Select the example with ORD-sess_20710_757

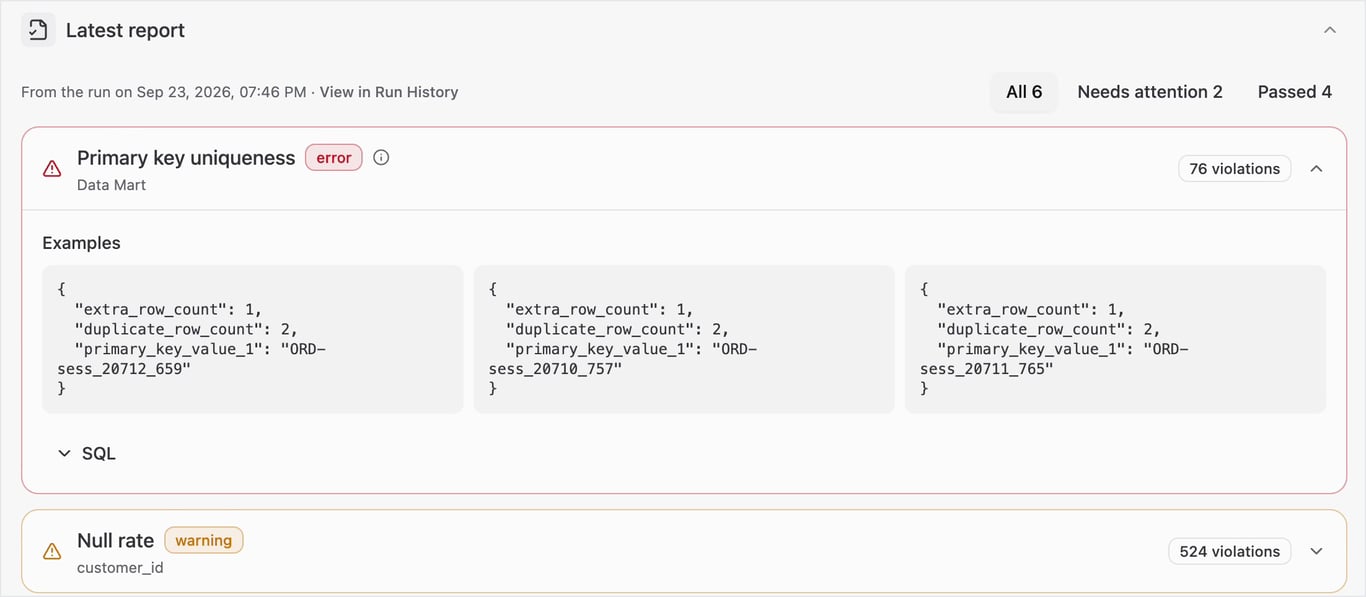[684, 339]
